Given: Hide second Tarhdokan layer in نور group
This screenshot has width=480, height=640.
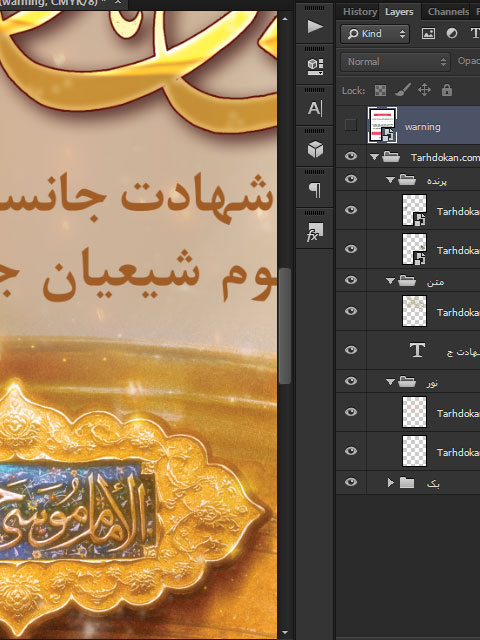Looking at the screenshot, I should (x=351, y=451).
